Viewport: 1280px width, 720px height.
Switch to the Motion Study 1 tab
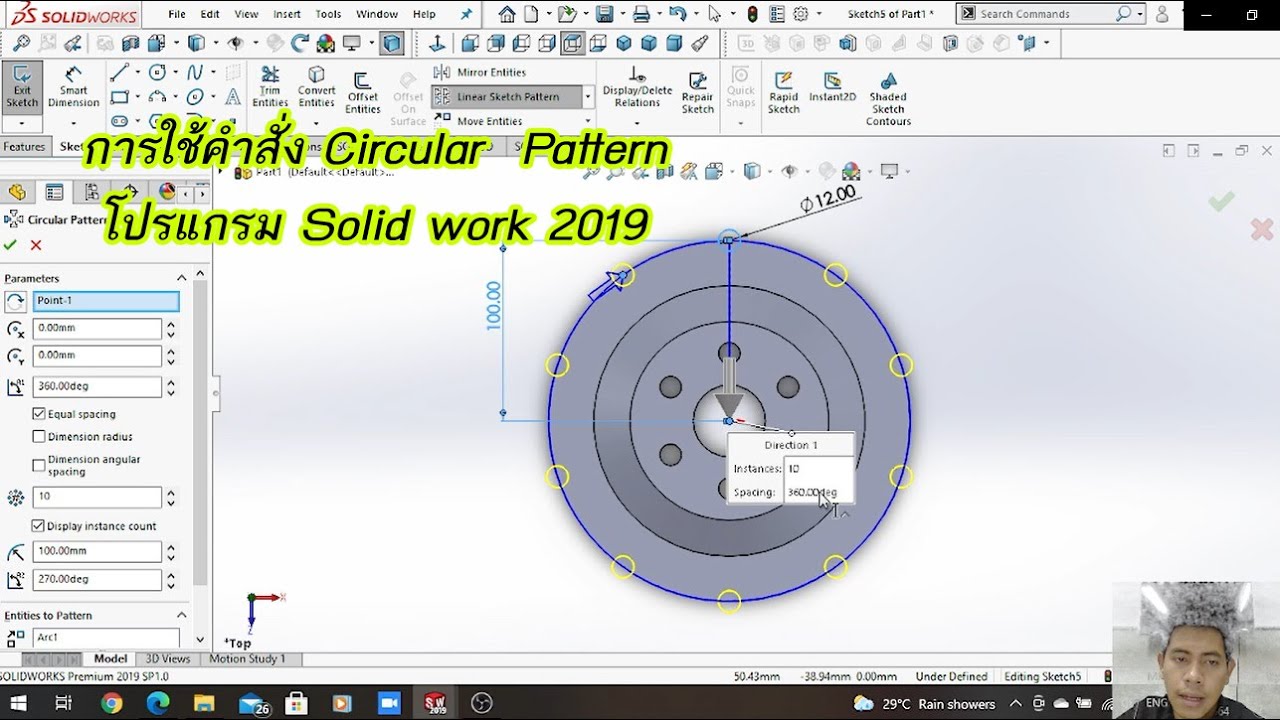[247, 659]
